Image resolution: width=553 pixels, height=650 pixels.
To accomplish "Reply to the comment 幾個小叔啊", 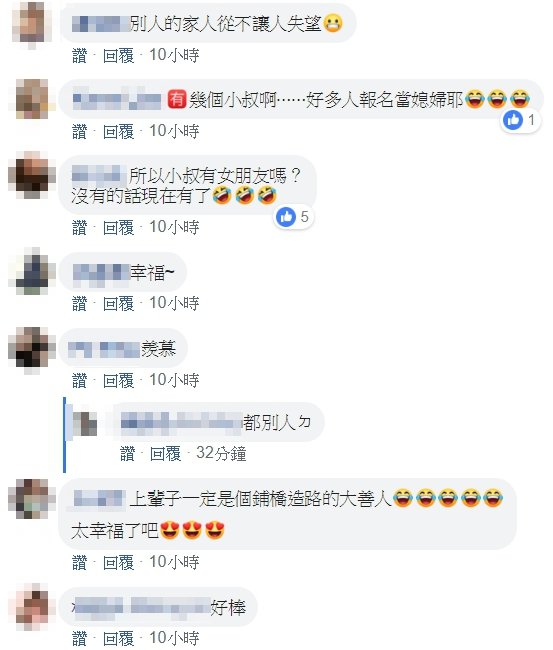I will click(119, 132).
